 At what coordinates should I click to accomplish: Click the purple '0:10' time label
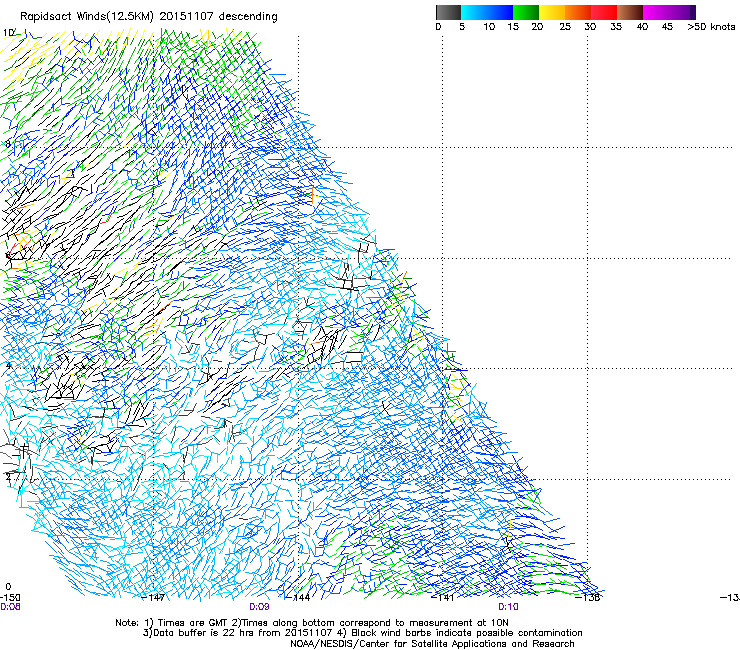click(508, 607)
